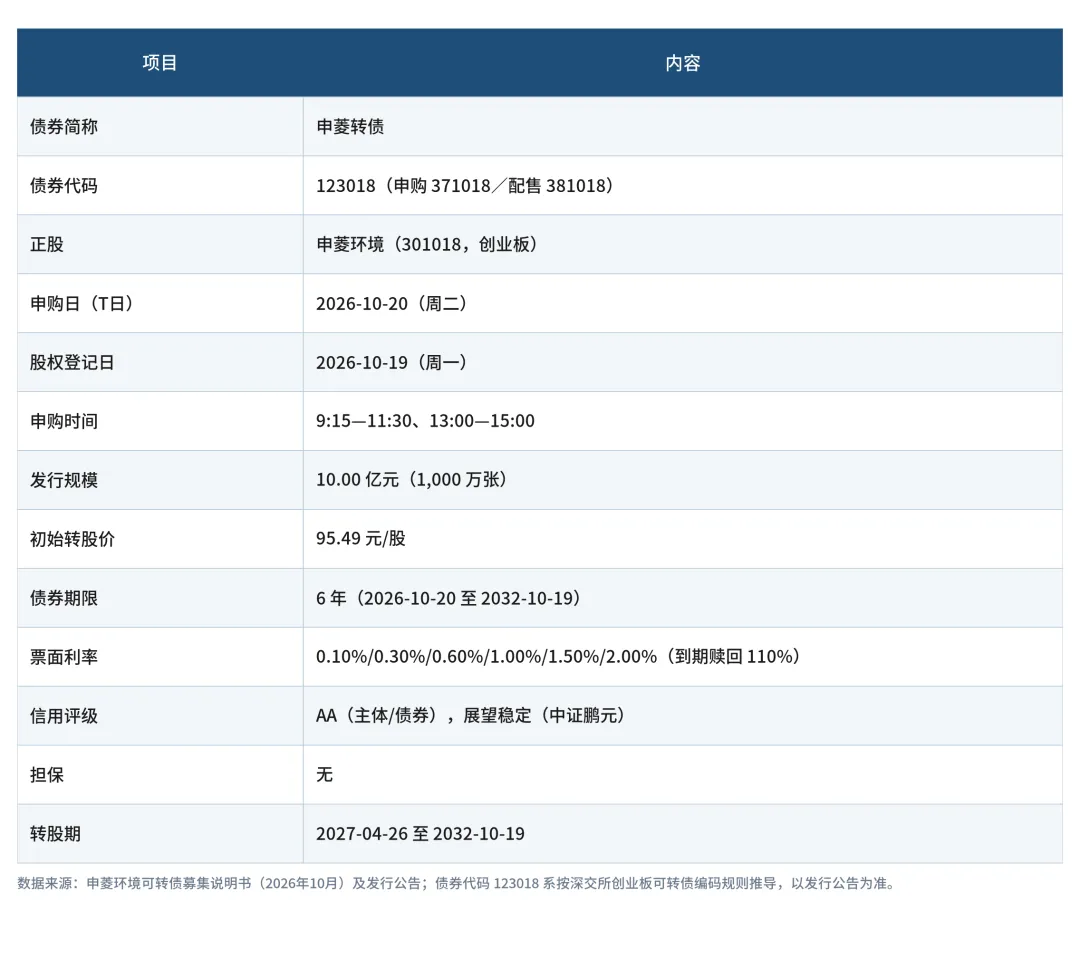Click the 股权登记日 label

tap(72, 362)
